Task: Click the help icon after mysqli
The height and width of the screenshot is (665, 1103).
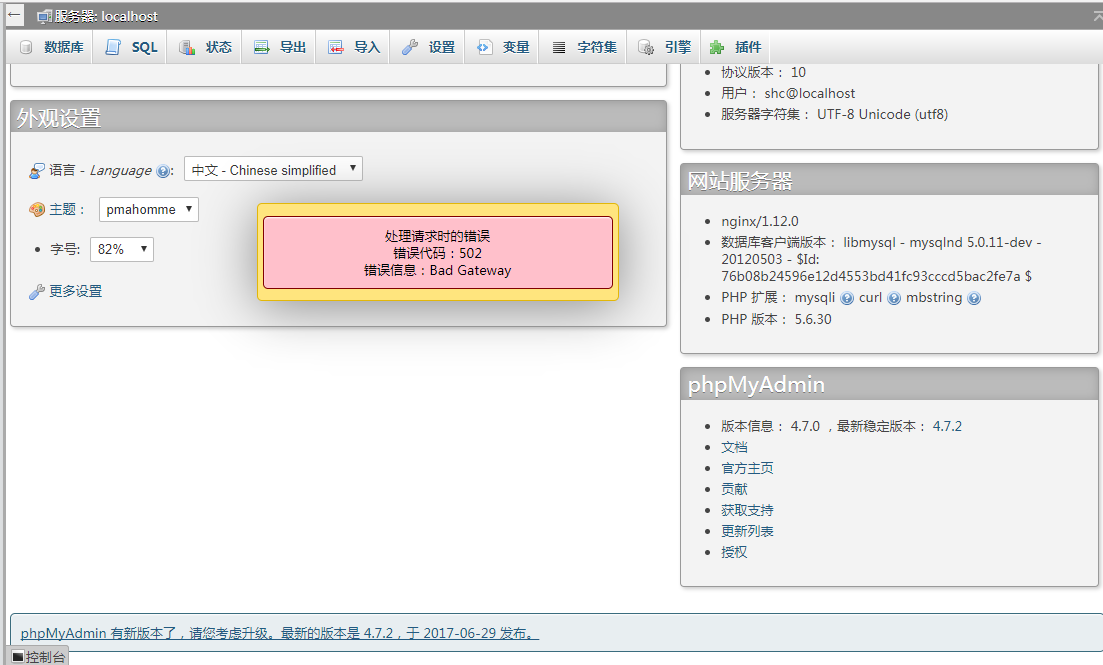Action: [x=847, y=298]
